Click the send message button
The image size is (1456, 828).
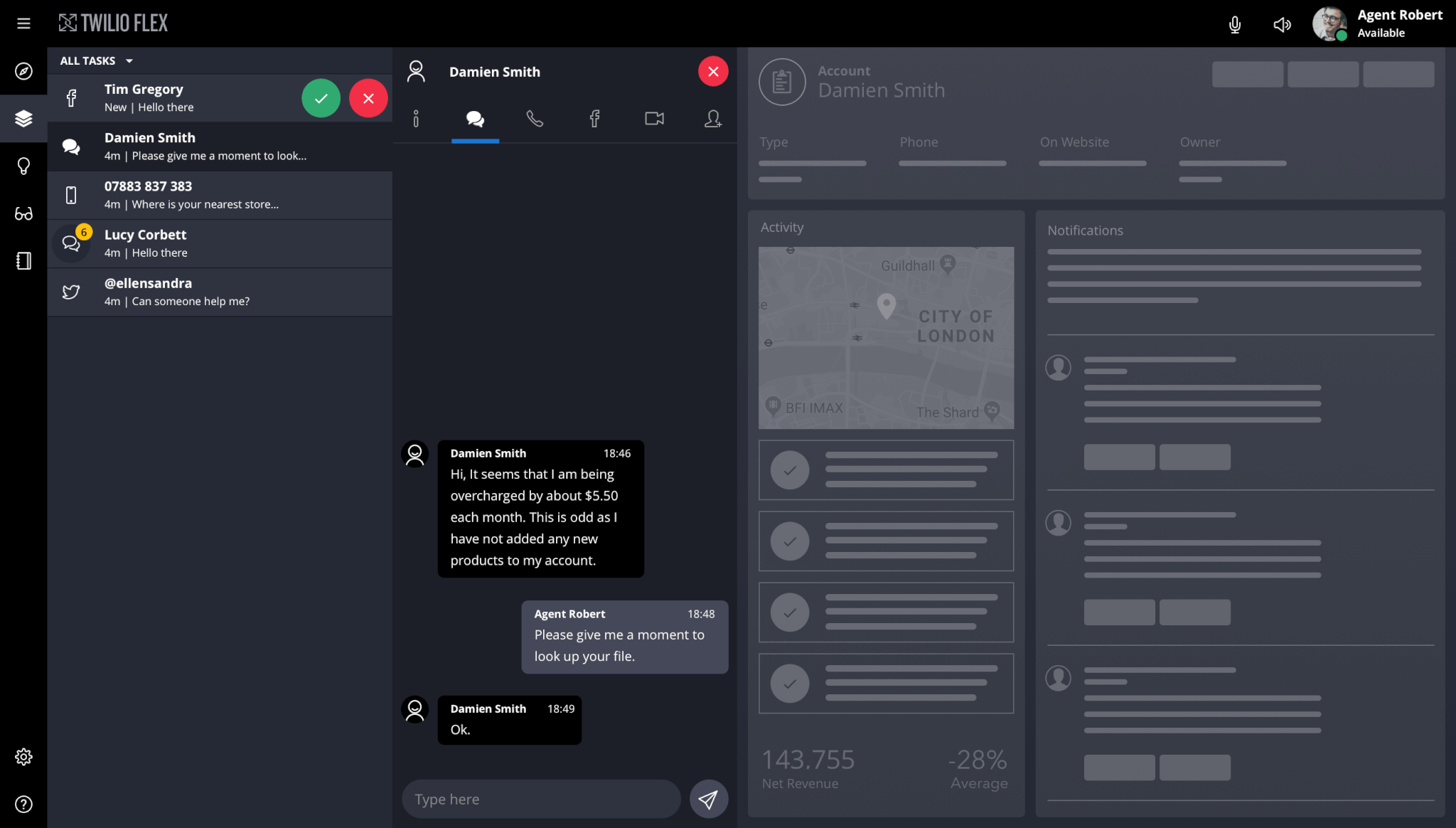(x=708, y=798)
